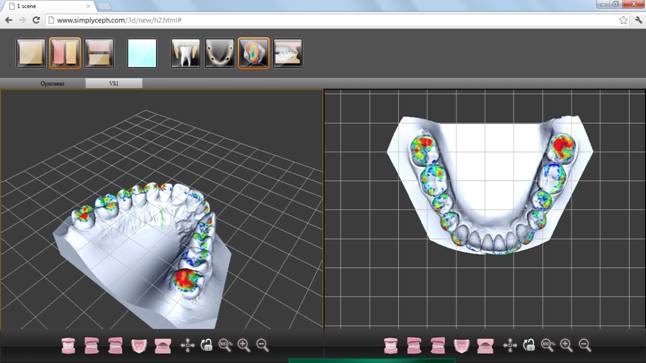Screen dimensions: 646x363
Task: Show lower arch view in right viewport
Action: click(485, 345)
